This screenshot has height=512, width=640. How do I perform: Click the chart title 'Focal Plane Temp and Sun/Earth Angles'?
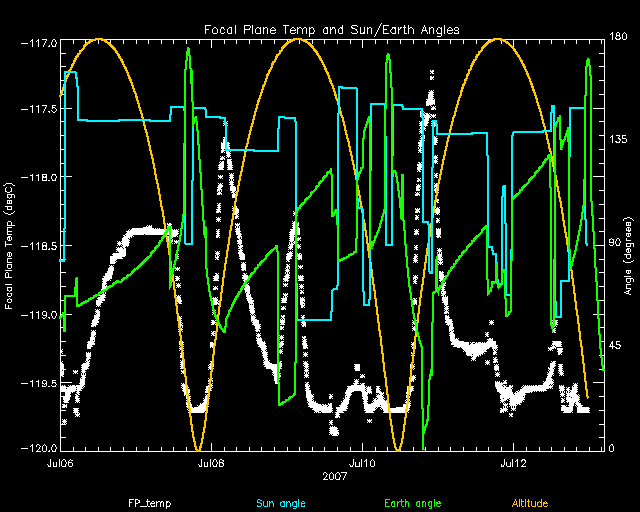pyautogui.click(x=330, y=29)
